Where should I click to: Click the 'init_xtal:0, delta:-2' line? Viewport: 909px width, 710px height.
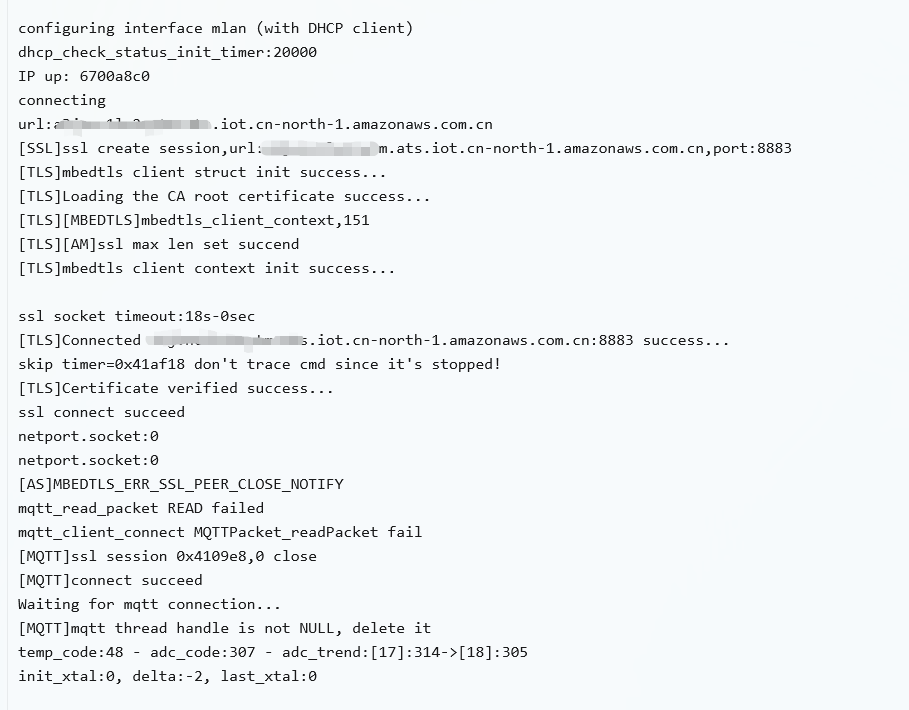coord(168,676)
